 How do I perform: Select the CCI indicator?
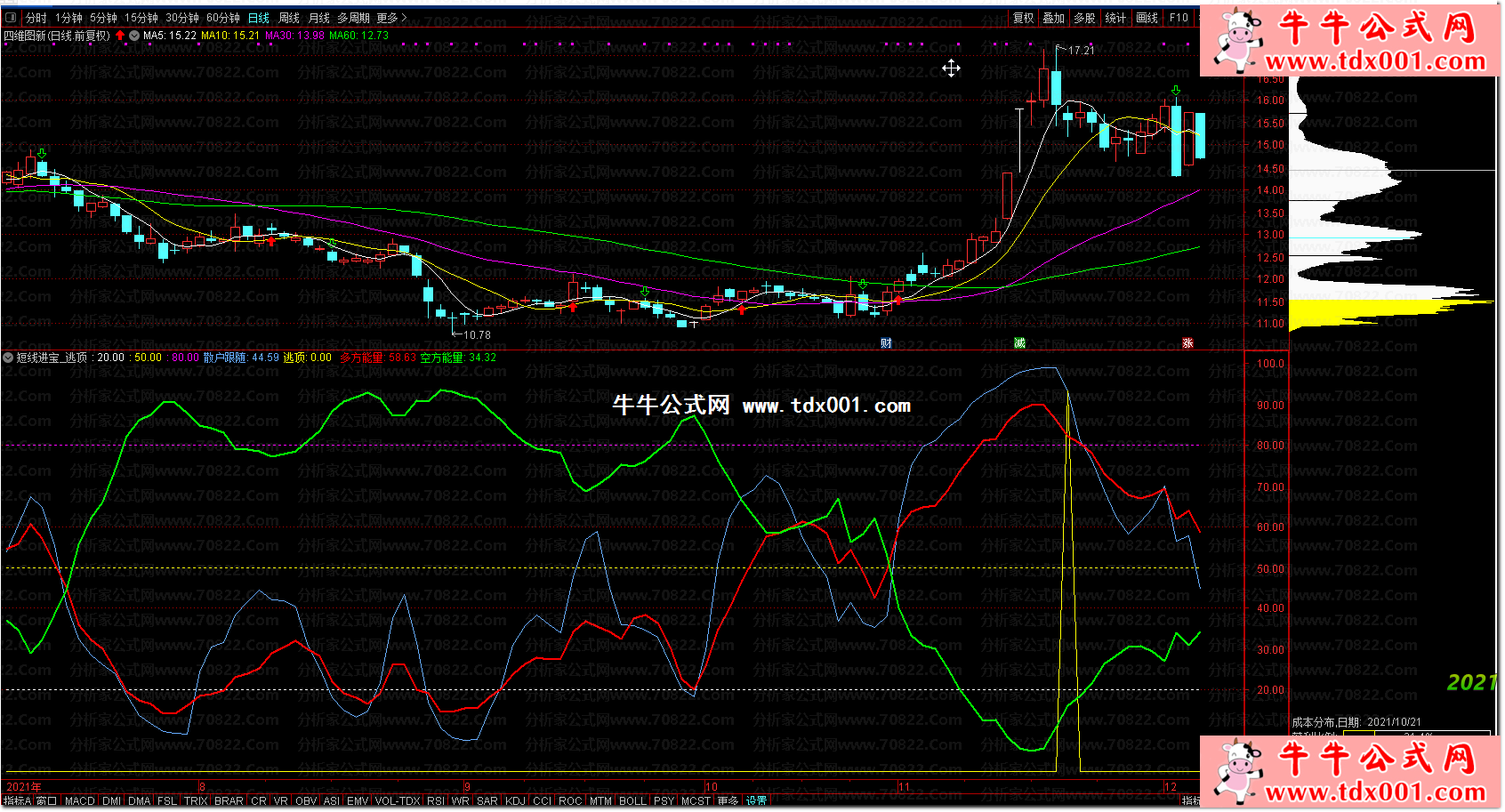(543, 801)
